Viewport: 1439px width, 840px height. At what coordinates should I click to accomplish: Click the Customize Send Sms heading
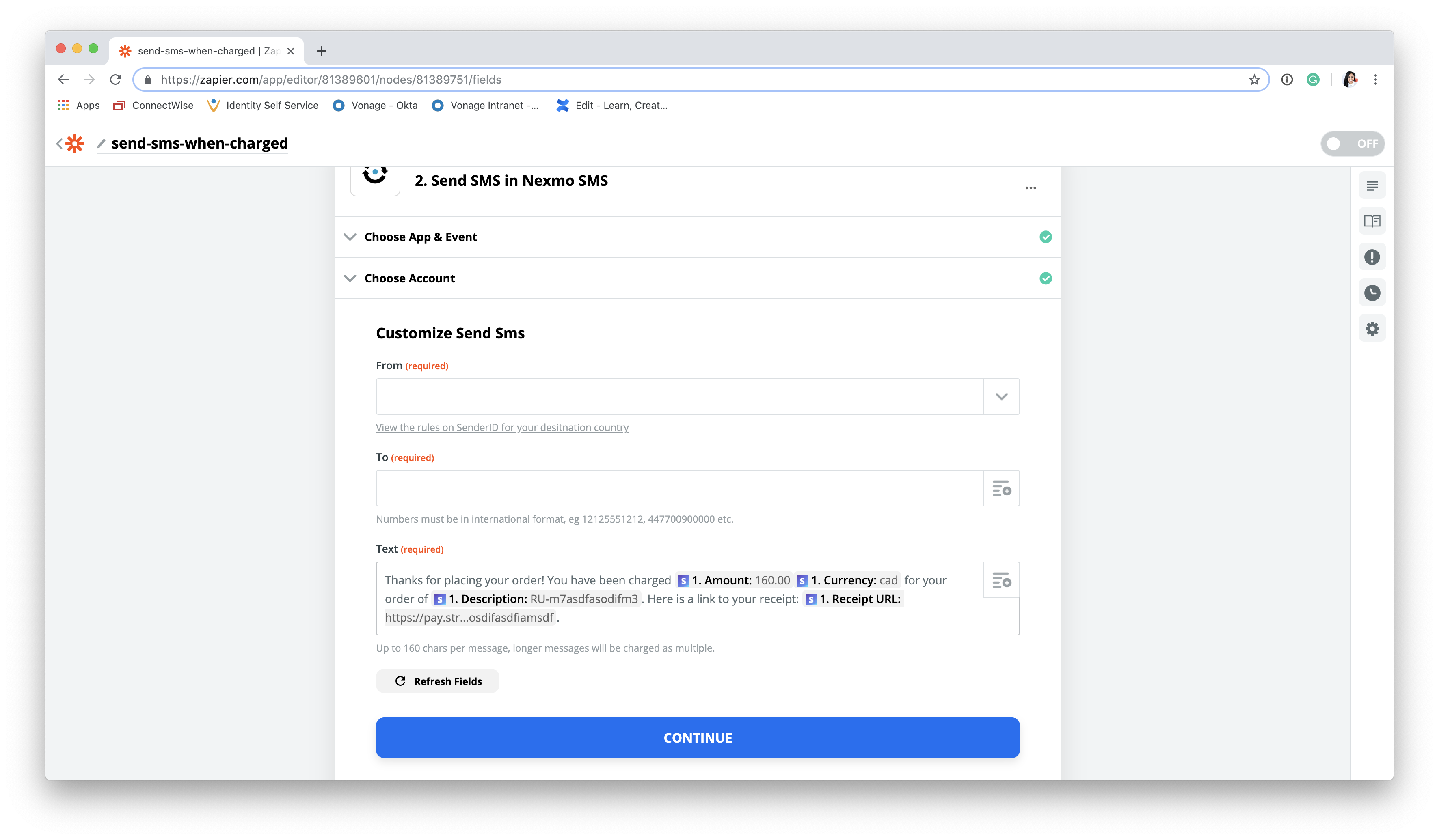click(x=450, y=333)
